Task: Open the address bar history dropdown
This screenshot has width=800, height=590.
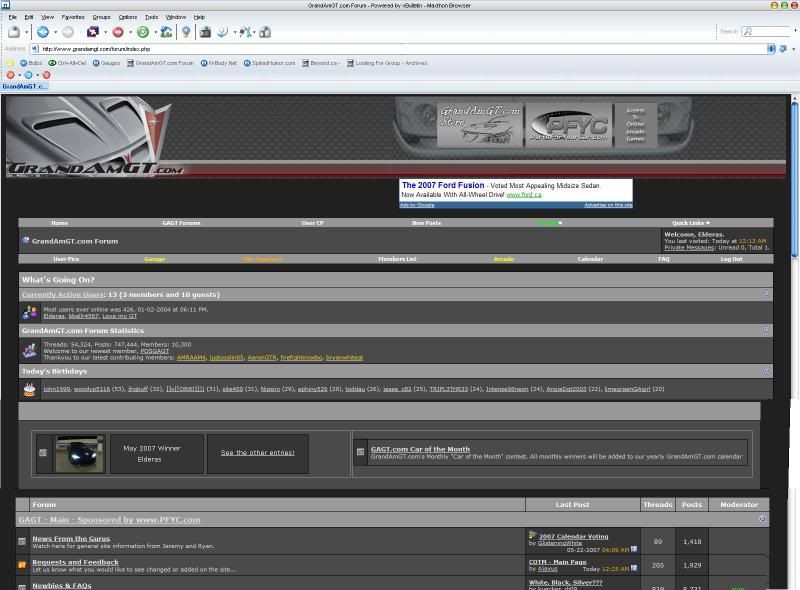Action: [x=771, y=48]
